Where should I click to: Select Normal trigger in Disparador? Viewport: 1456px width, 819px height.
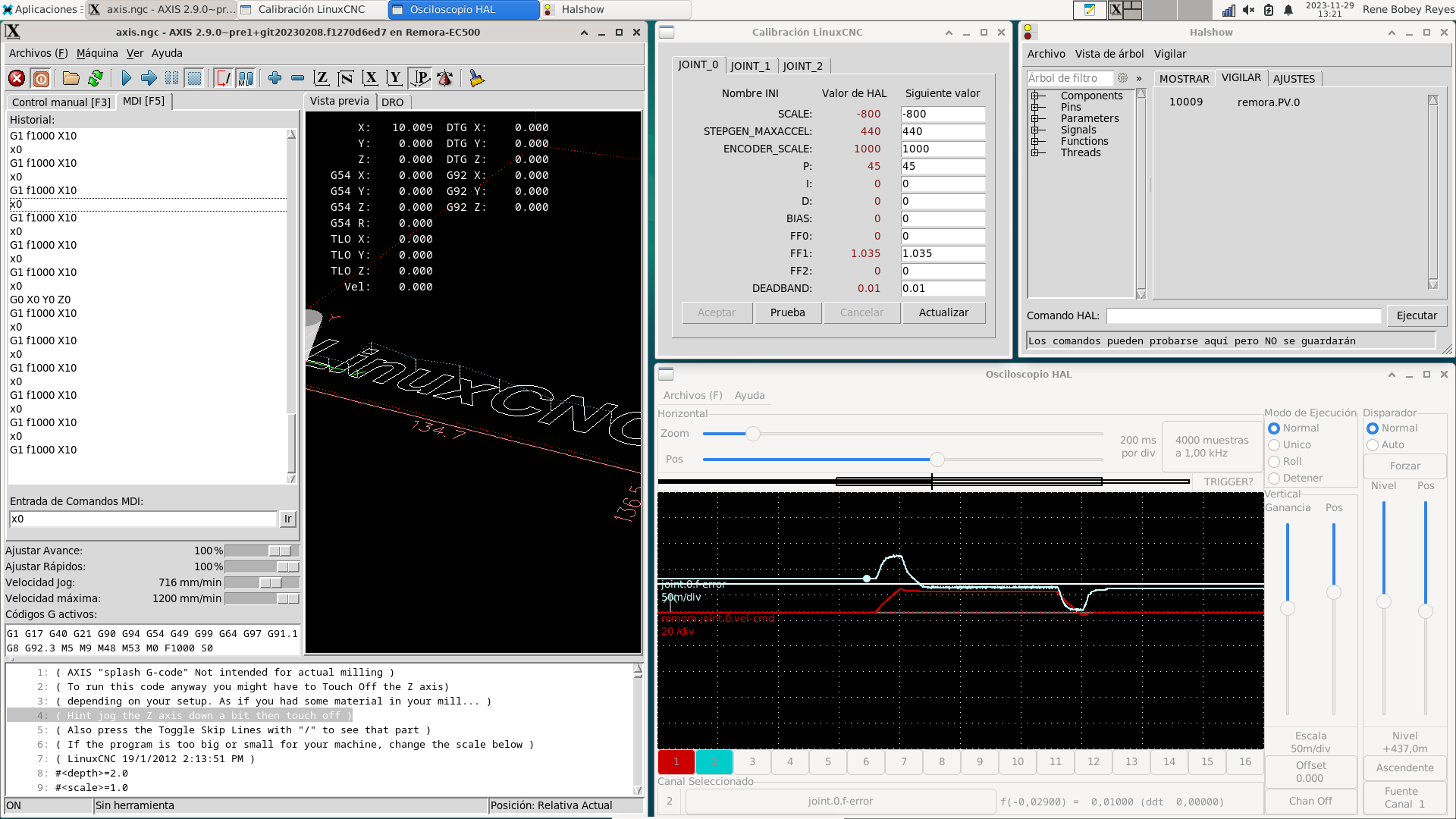1373,428
